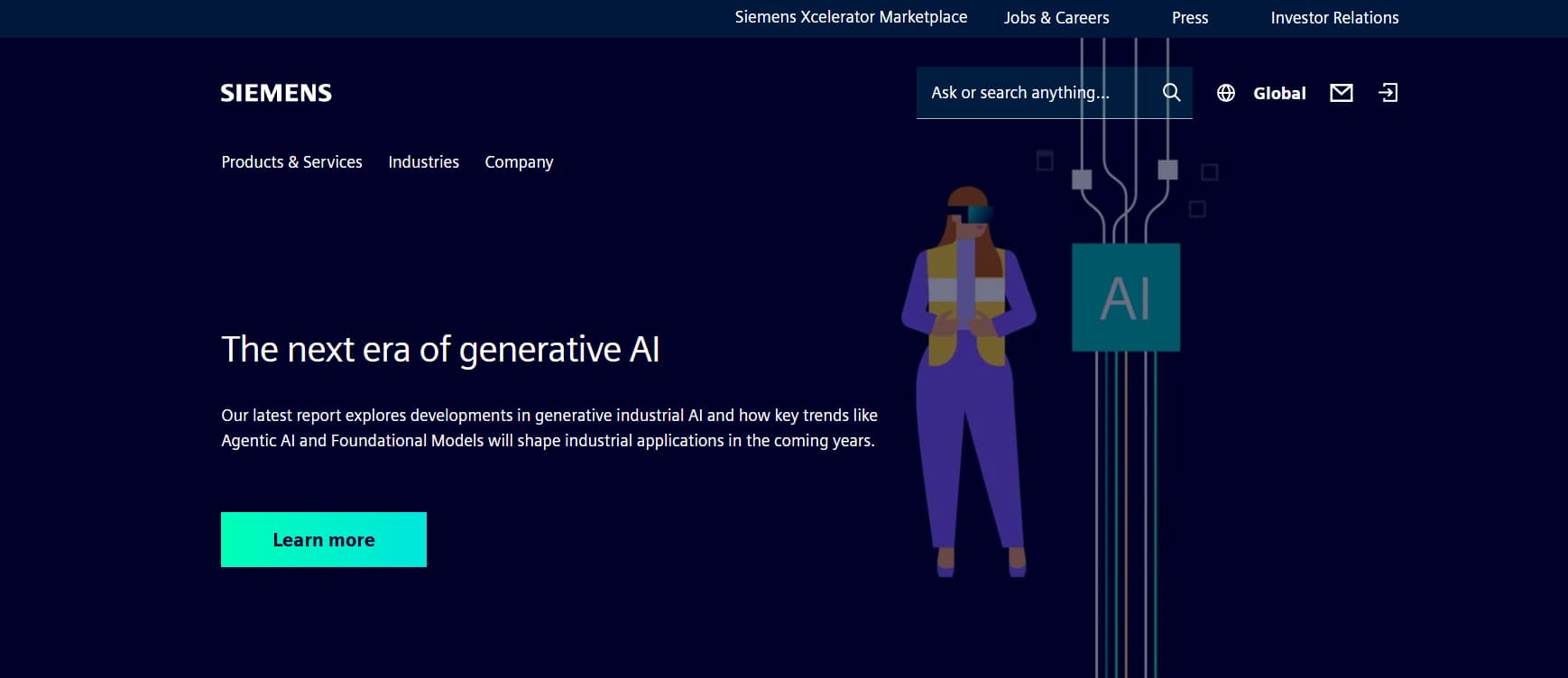This screenshot has width=1568, height=678.
Task: Open the Global region selector label
Action: 1278,93
